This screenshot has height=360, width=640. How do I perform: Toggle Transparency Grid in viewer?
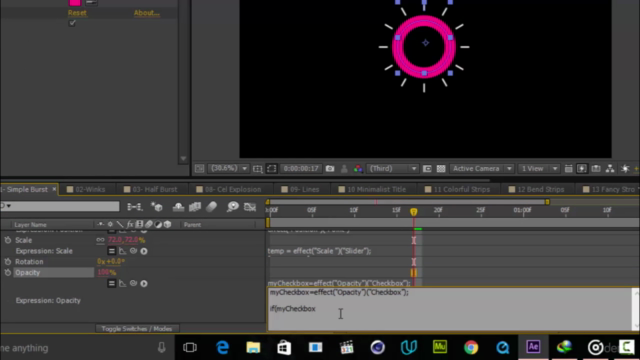(x=441, y=169)
